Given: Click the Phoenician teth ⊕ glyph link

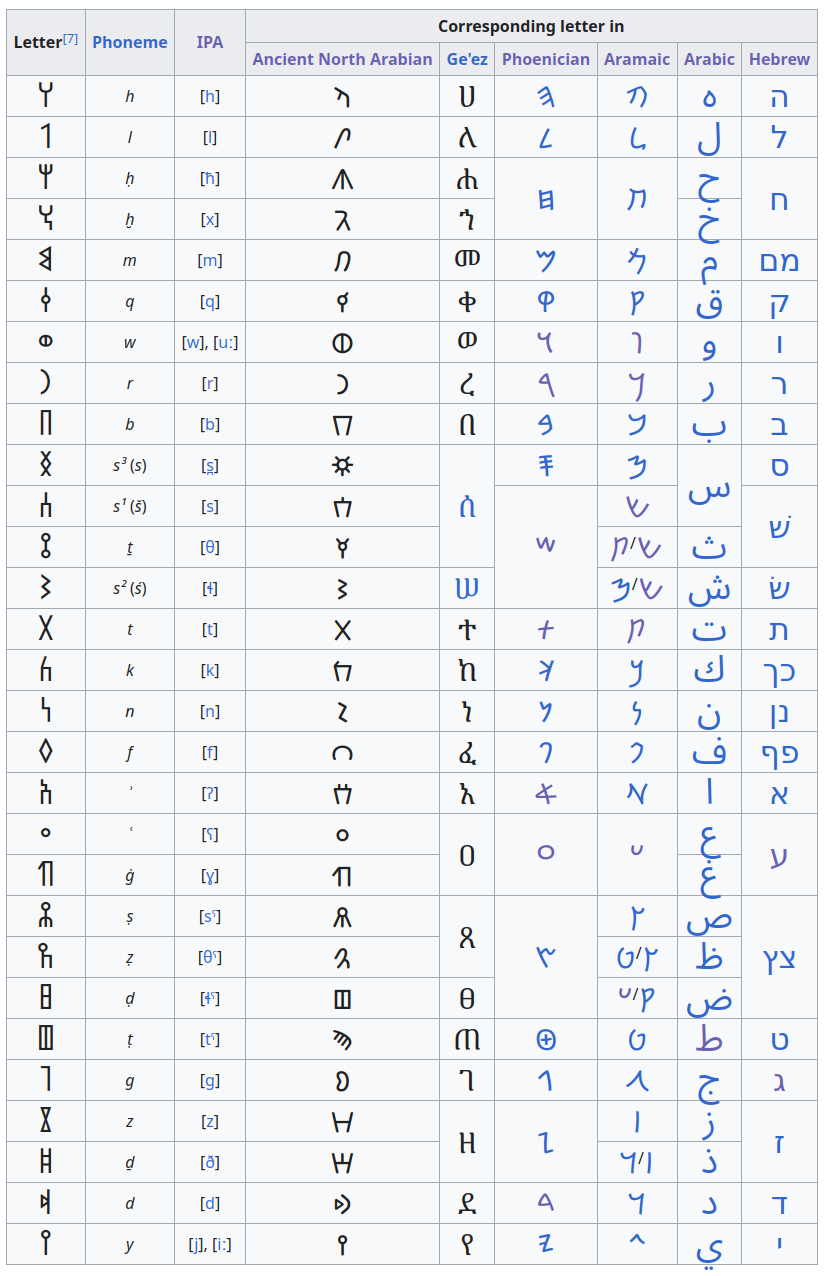Looking at the screenshot, I should (546, 1040).
